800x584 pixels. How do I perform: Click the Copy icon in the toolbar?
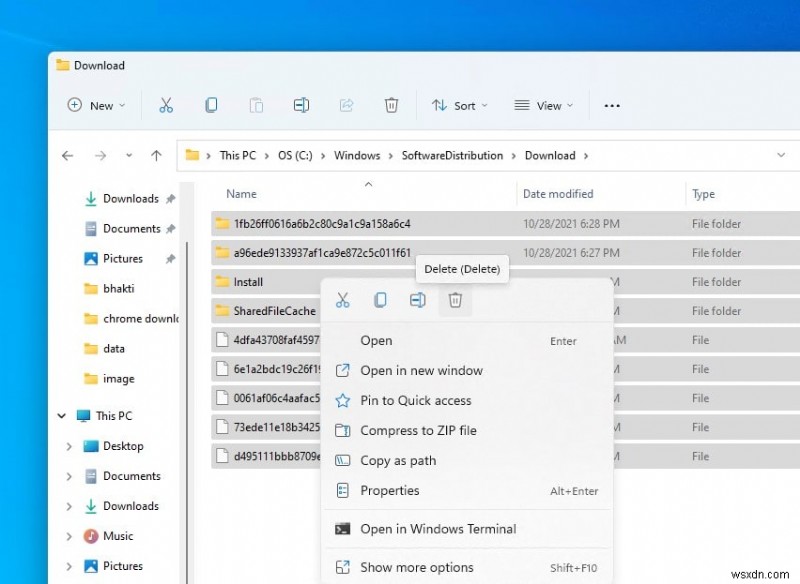[211, 105]
